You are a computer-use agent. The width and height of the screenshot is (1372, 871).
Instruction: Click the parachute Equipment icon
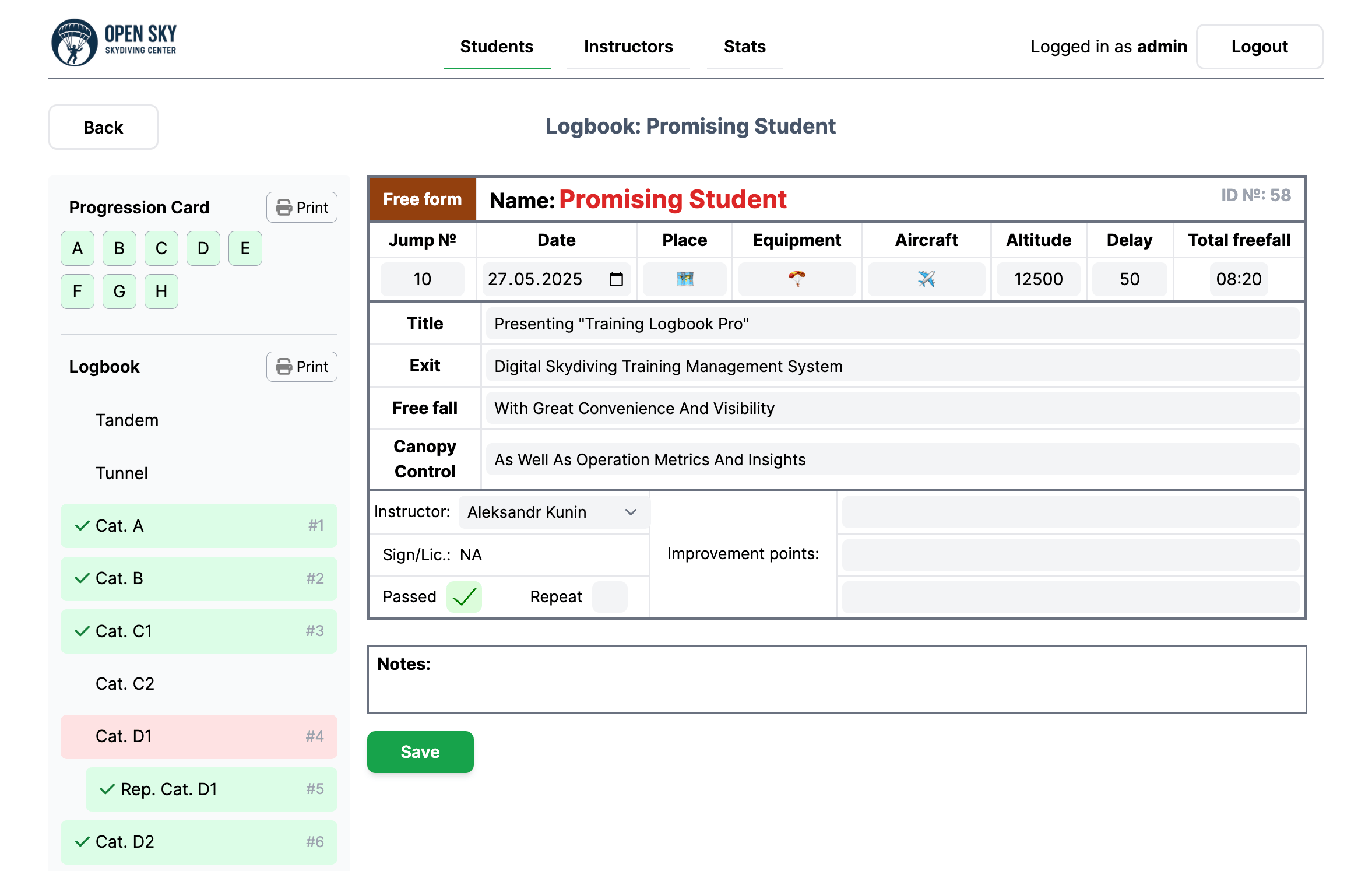797,279
